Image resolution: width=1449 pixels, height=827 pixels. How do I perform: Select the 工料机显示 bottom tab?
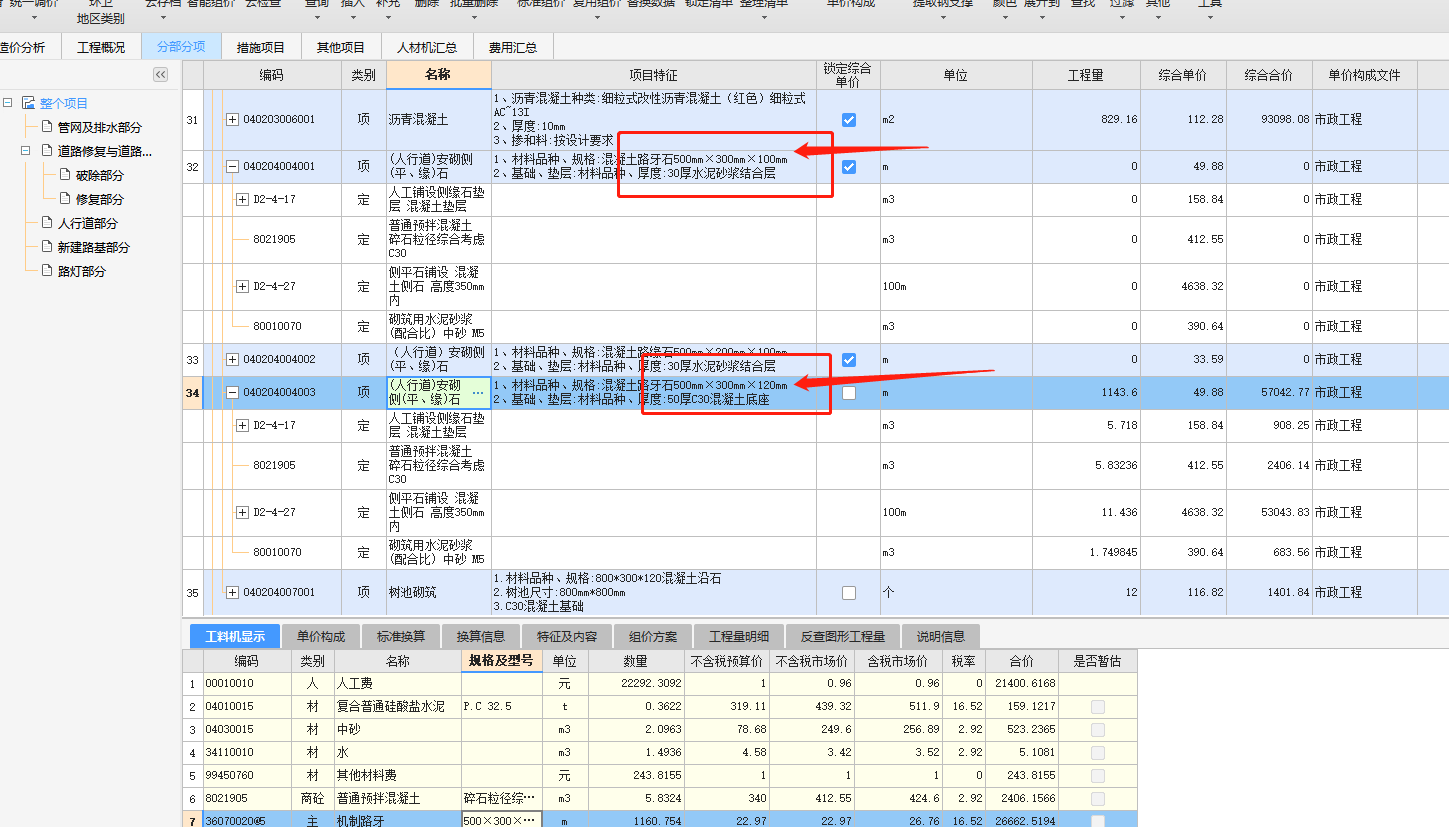click(235, 636)
